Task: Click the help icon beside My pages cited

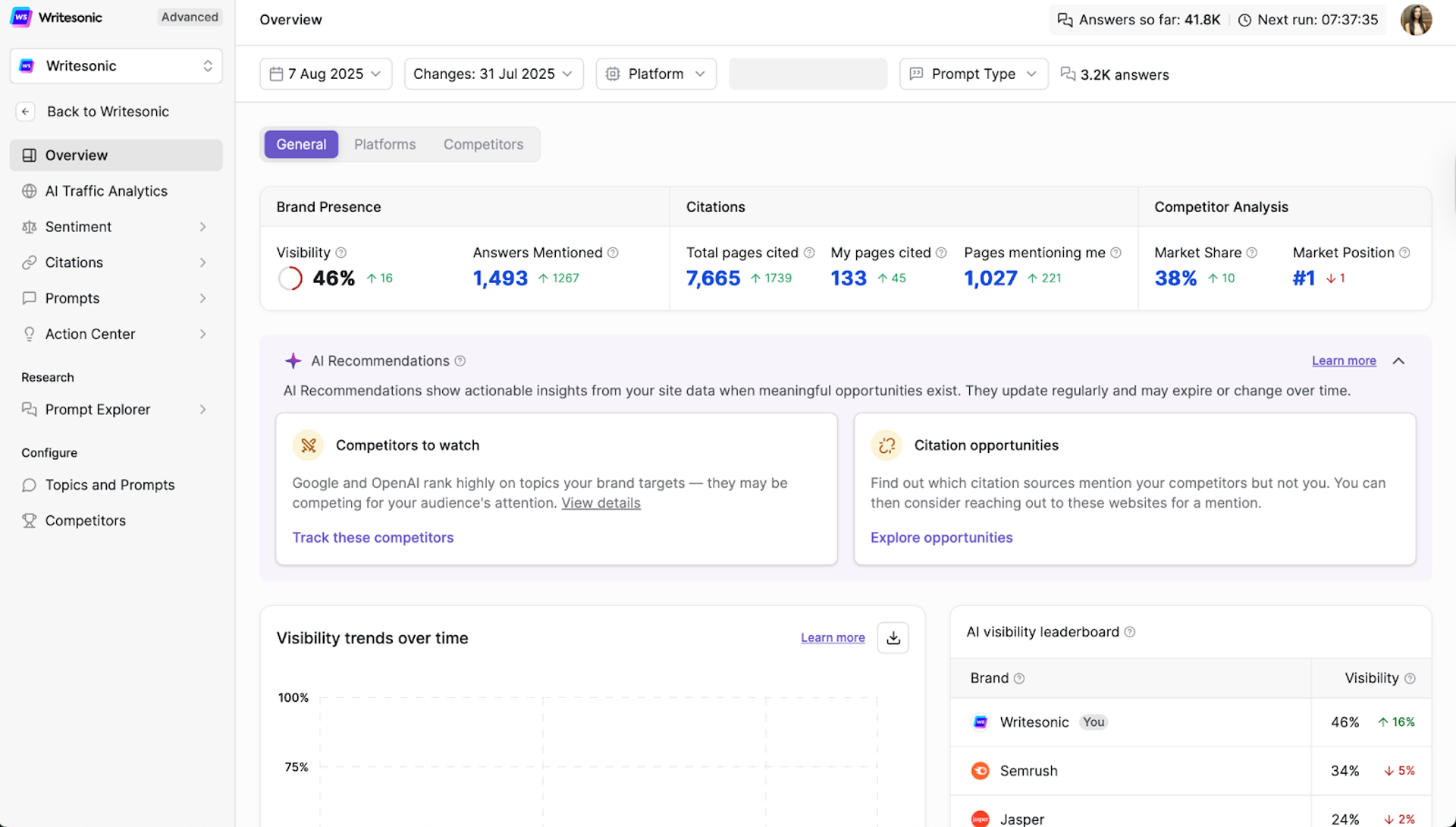Action: click(941, 253)
